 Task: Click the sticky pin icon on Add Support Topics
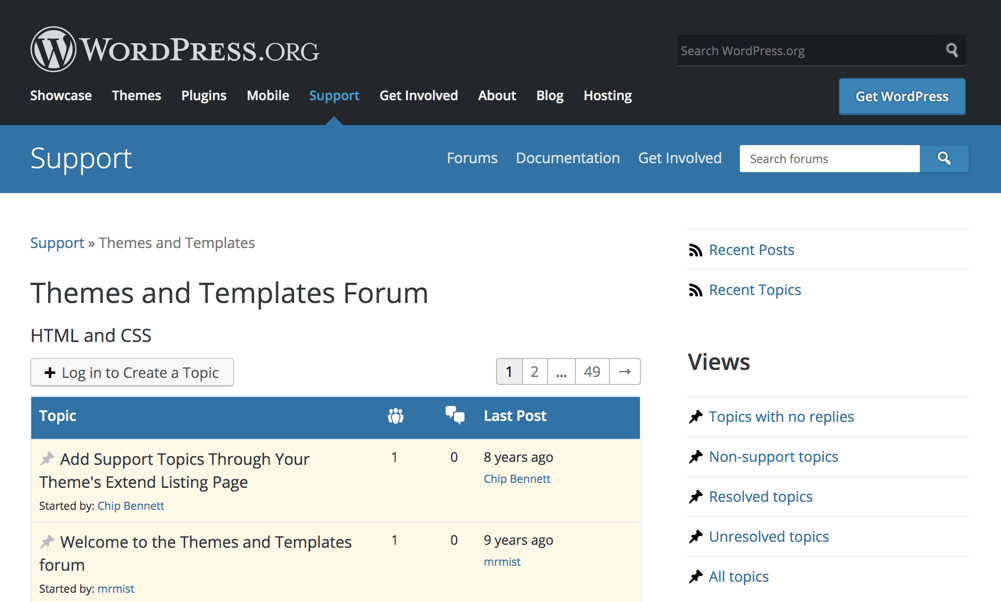47,458
